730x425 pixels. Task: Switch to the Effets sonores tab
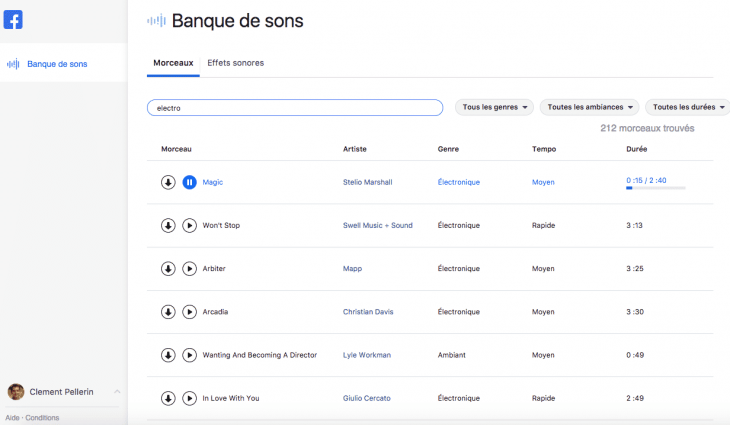coord(235,63)
